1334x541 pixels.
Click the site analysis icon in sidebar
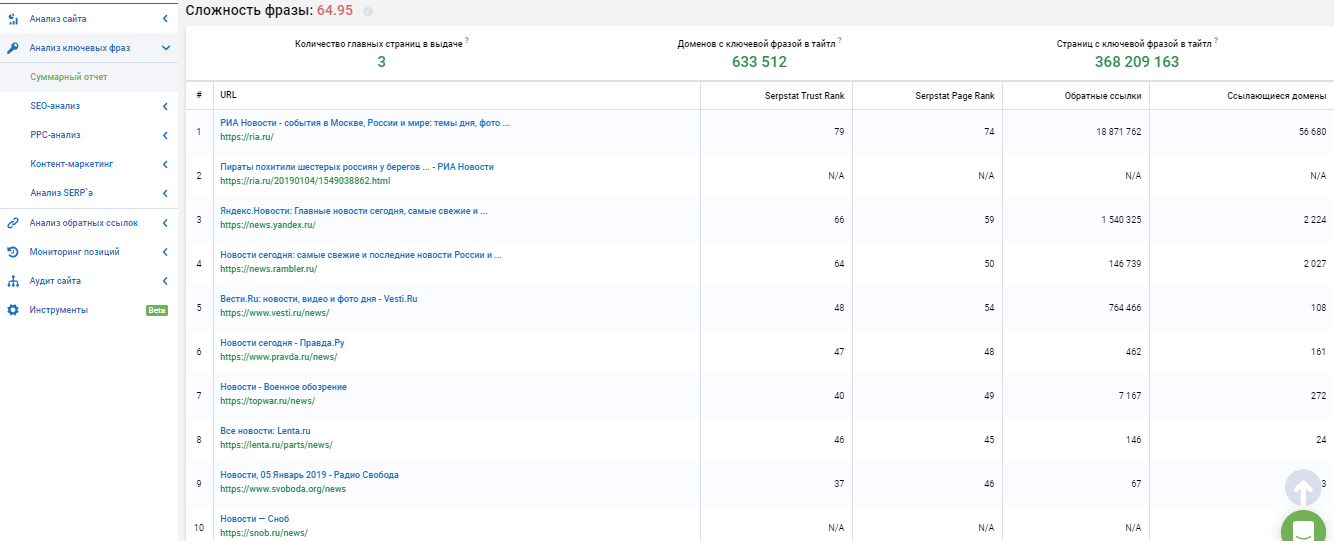click(x=13, y=19)
